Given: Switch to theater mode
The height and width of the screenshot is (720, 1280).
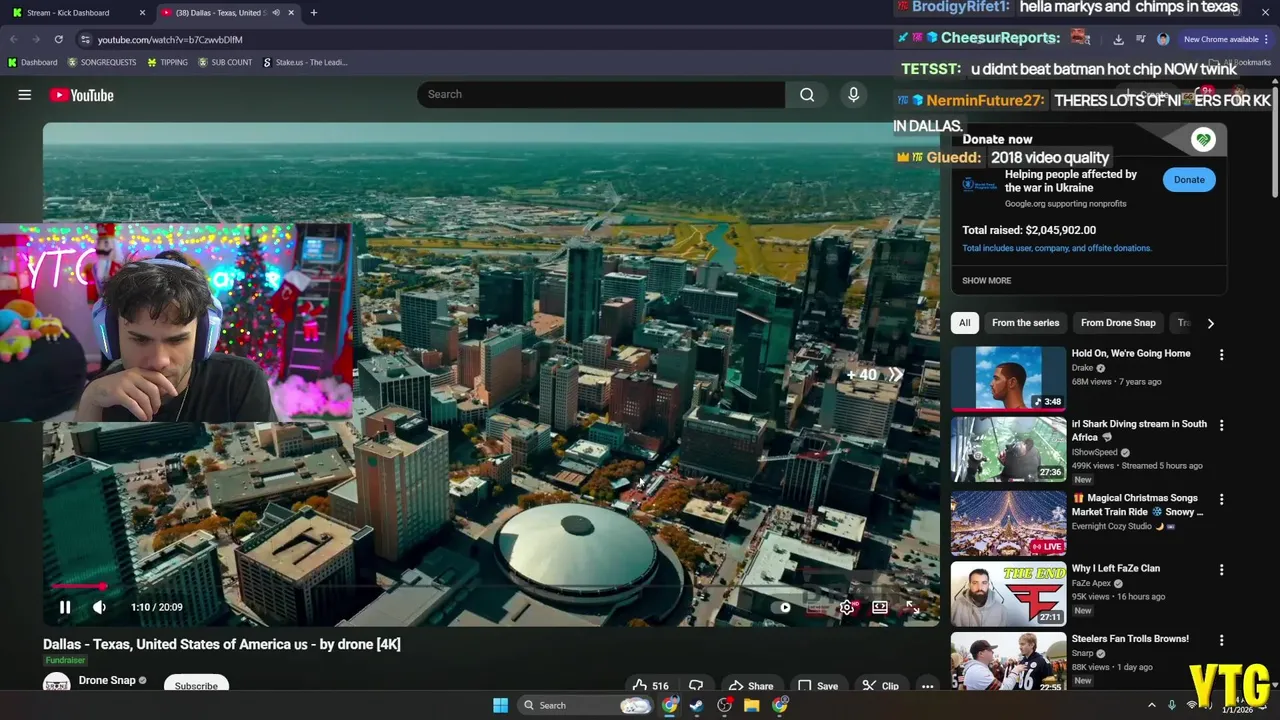Looking at the screenshot, I should pyautogui.click(x=880, y=607).
